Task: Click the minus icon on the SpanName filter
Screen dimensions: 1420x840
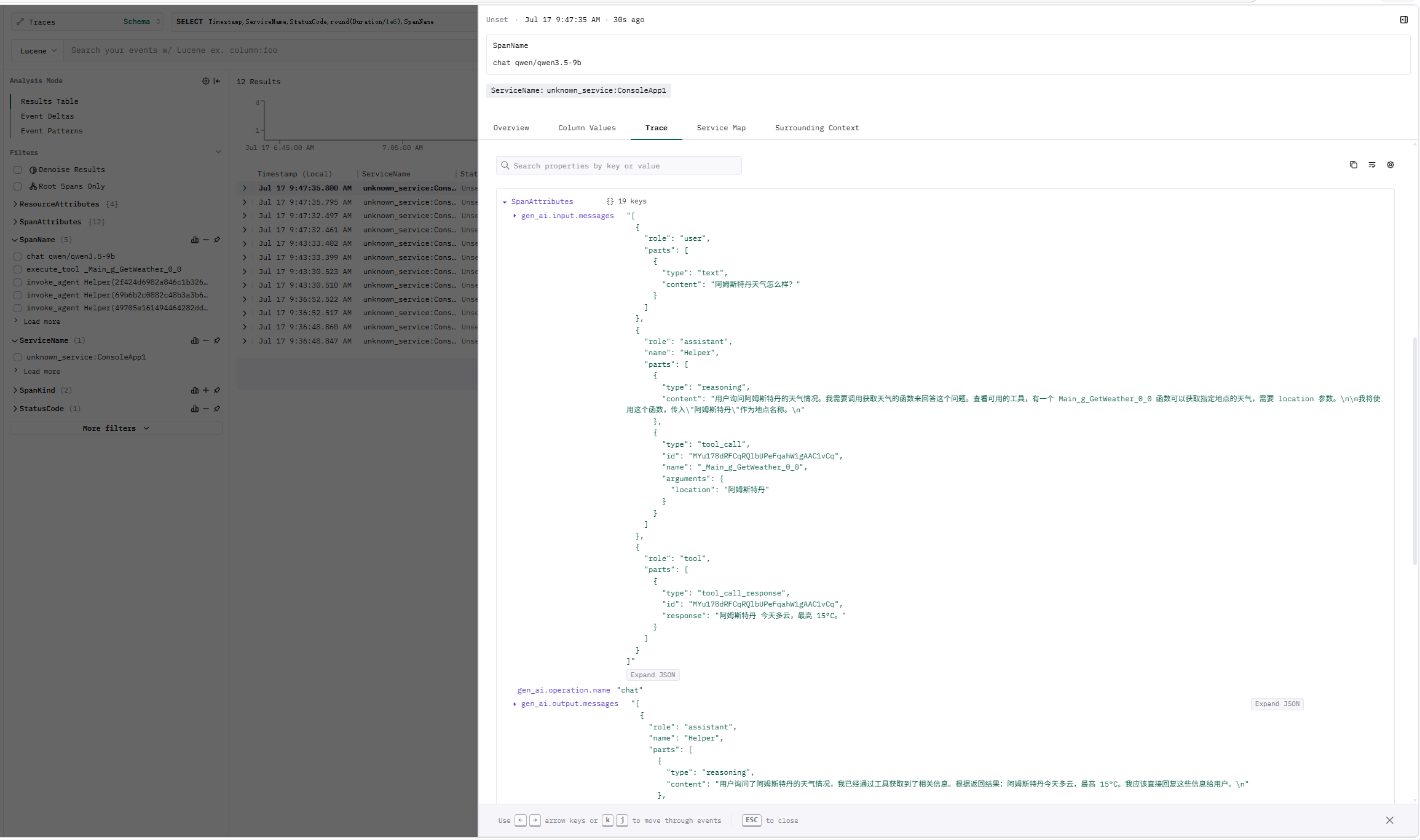Action: (x=206, y=240)
